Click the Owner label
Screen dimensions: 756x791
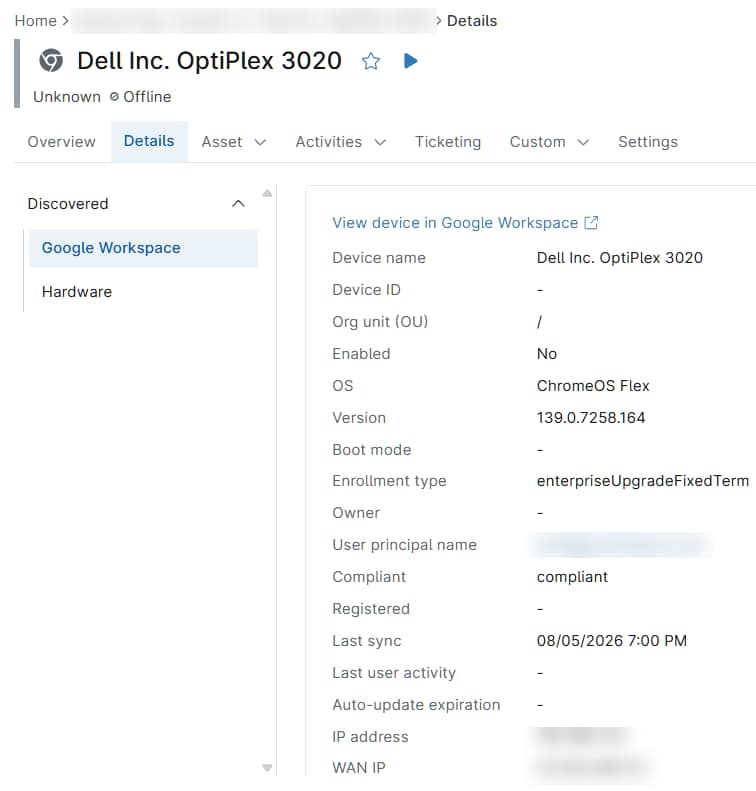356,513
